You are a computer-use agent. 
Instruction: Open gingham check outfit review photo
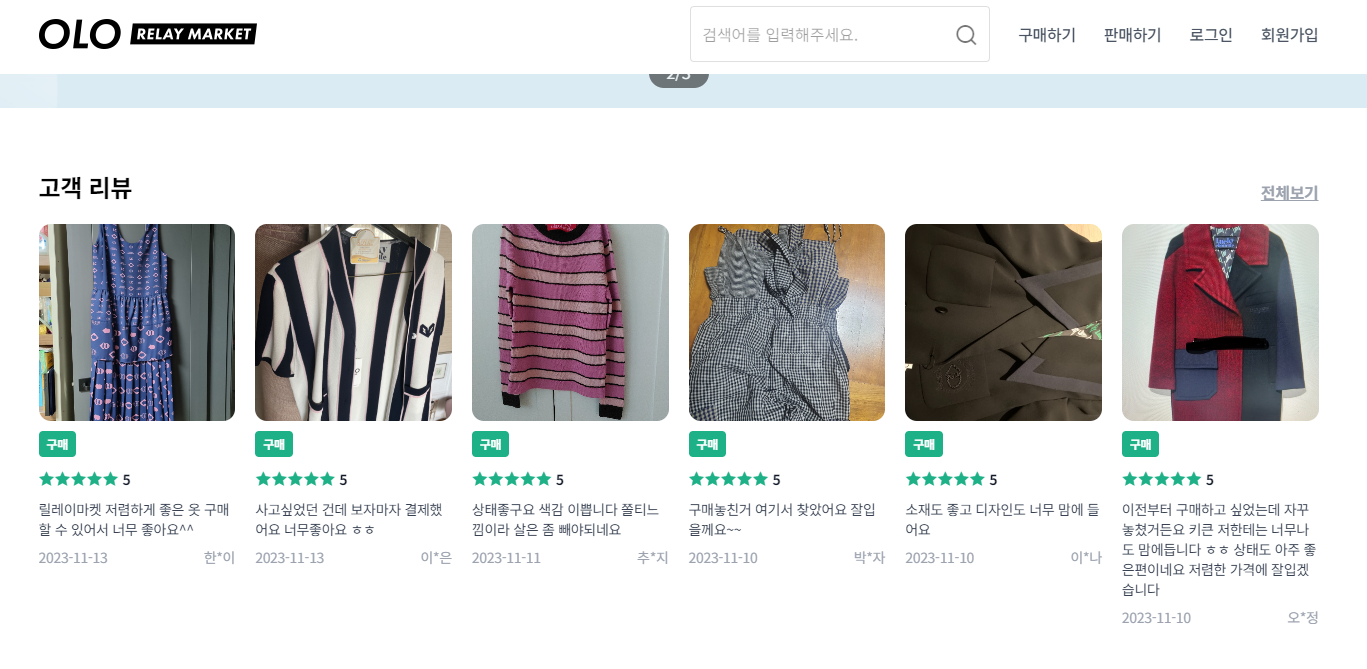tap(787, 322)
